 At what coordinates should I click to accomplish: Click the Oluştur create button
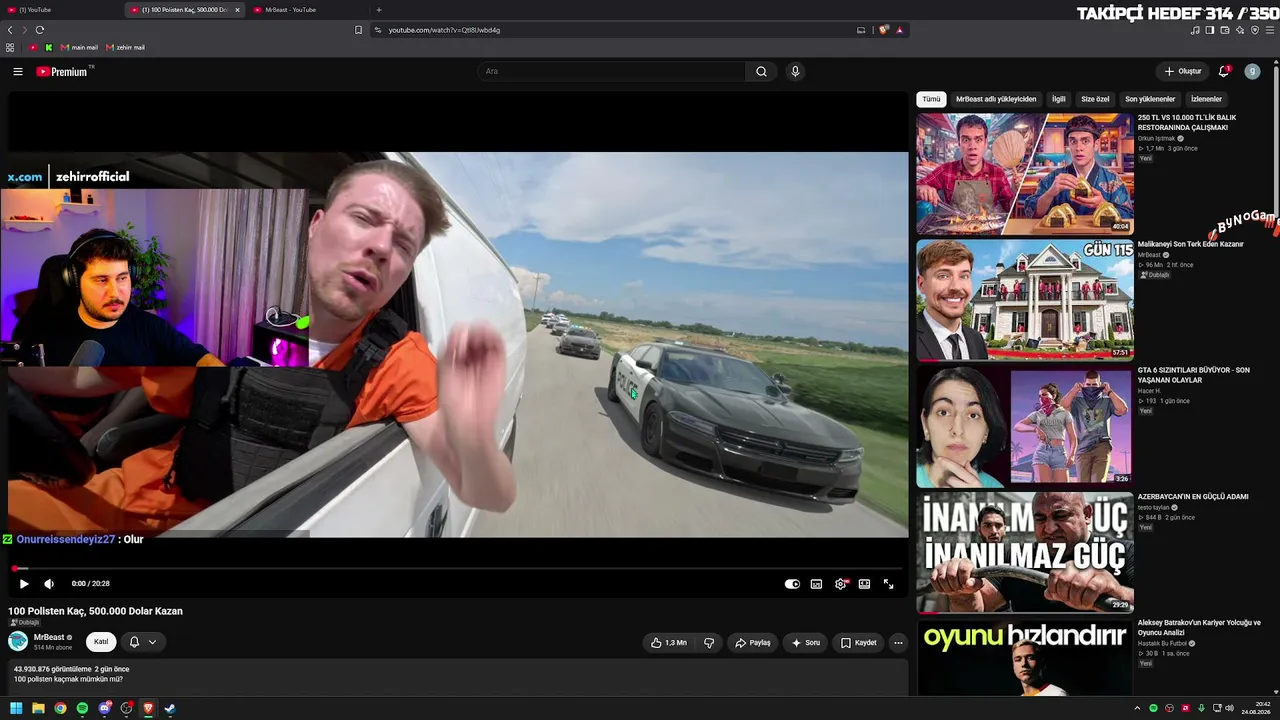[1183, 72]
